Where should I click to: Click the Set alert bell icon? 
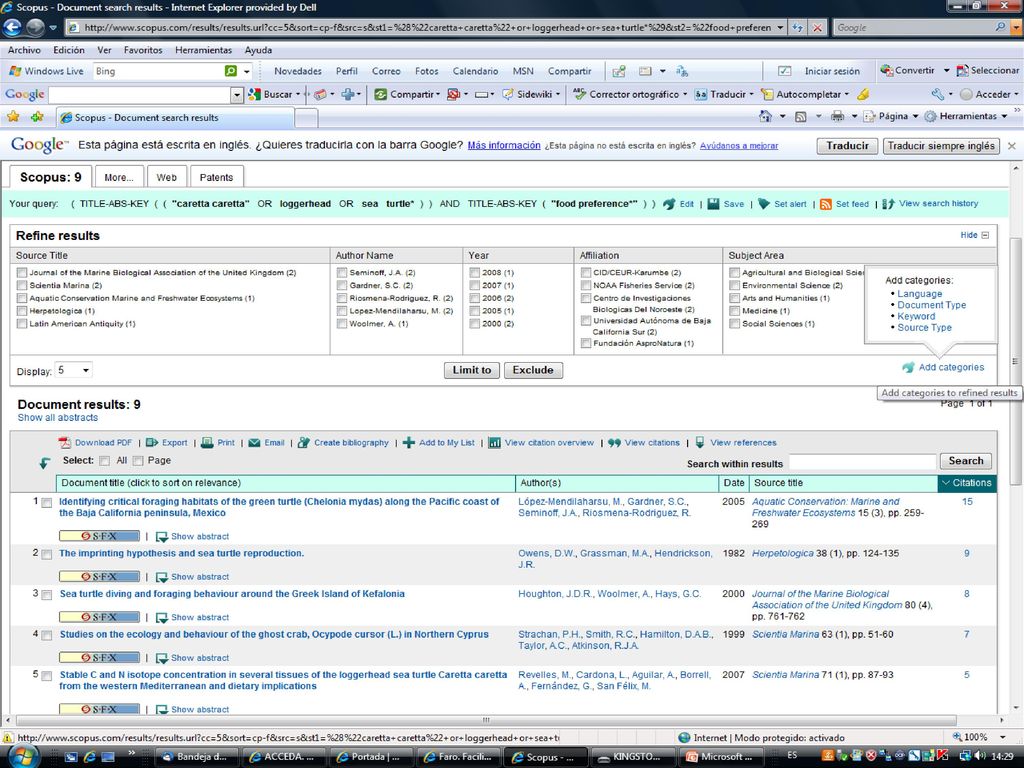point(763,204)
